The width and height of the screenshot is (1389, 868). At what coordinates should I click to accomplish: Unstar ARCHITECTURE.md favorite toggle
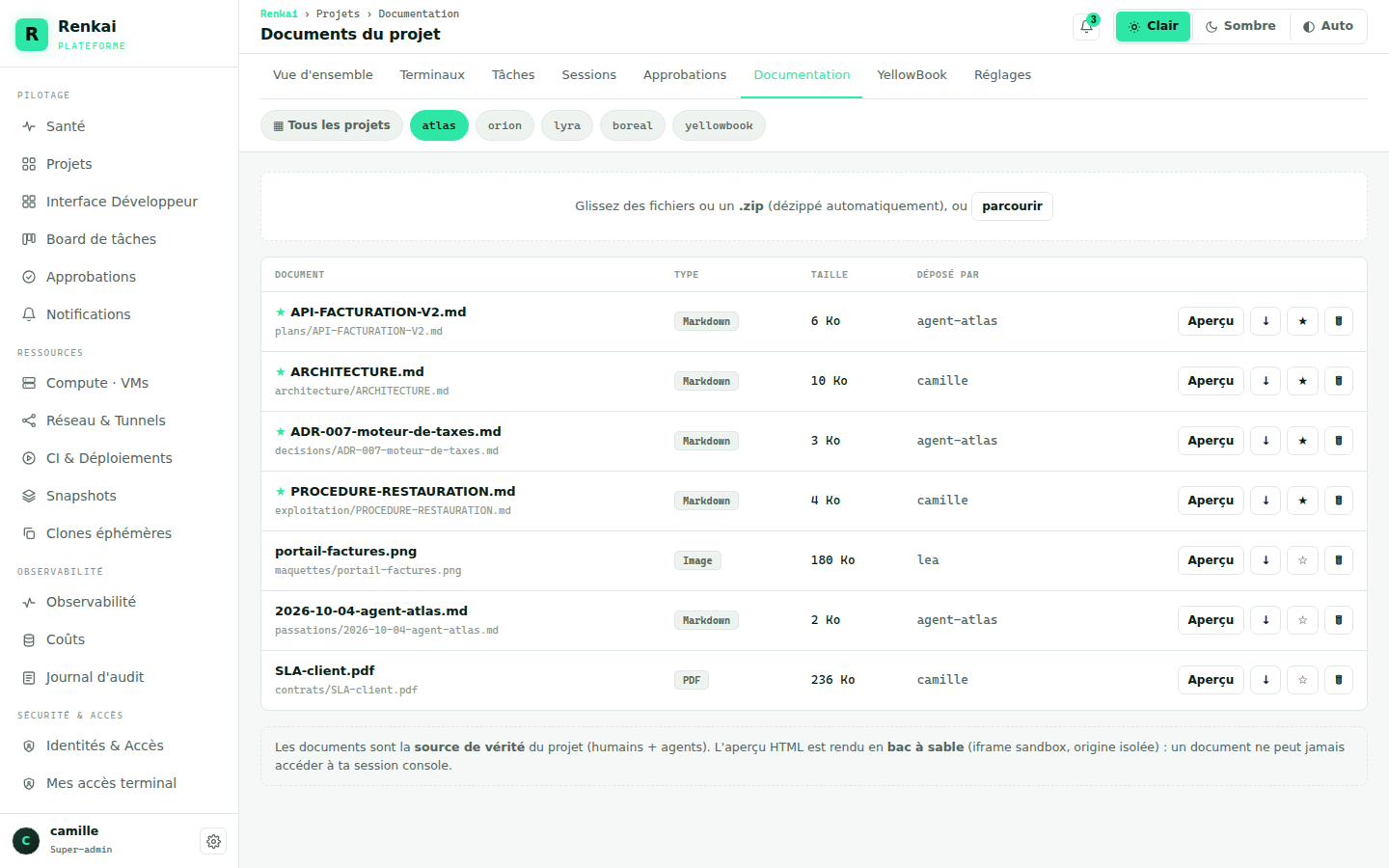pos(1302,381)
